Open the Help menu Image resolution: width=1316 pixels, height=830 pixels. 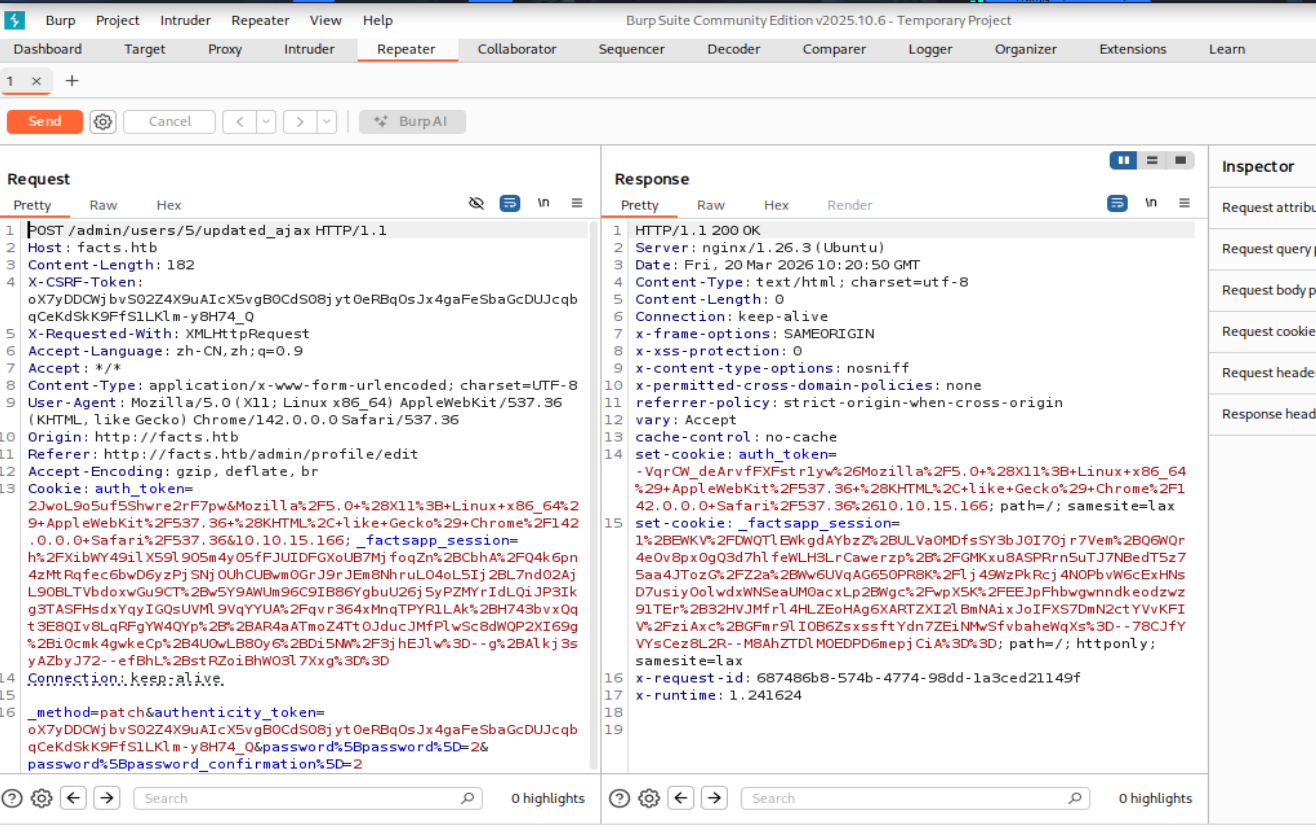point(377,20)
